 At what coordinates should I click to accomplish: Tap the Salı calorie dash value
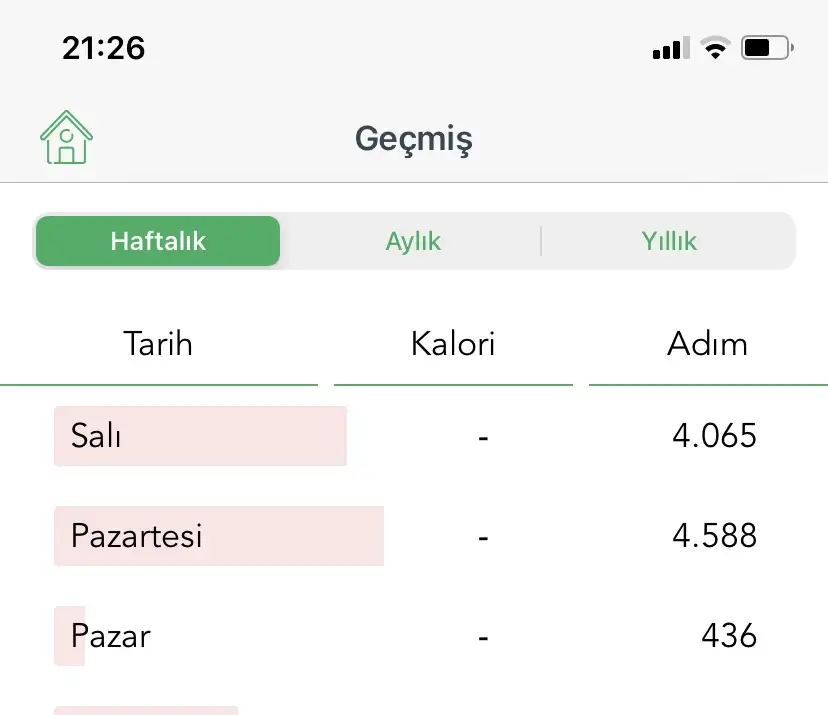click(483, 436)
